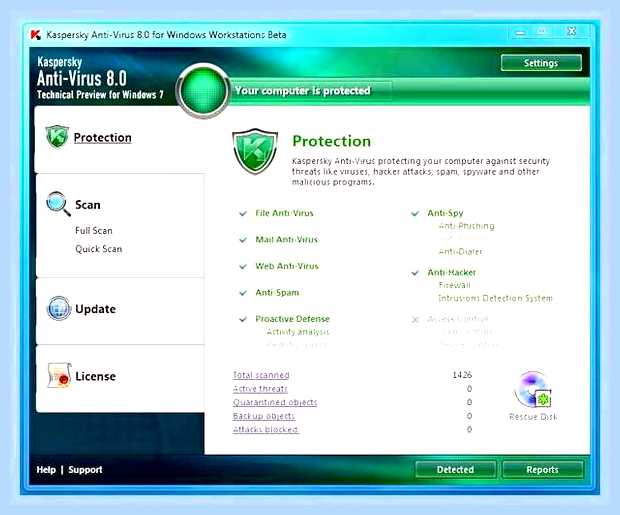
Task: Click the Update globe icon
Action: 59,308
